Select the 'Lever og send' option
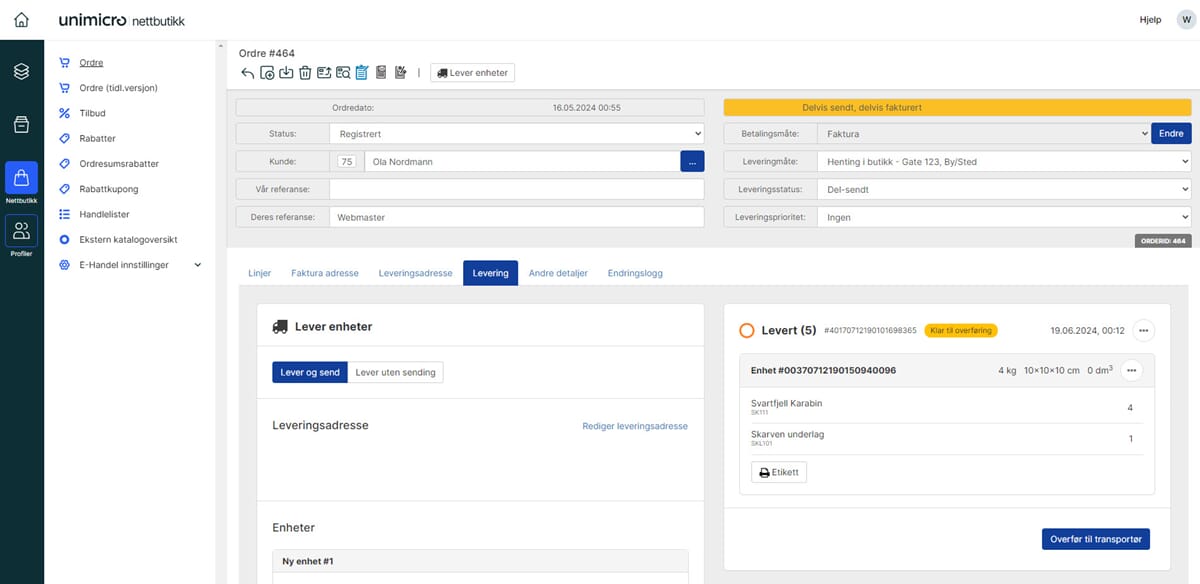Screen dimensions: 1200x584 coord(310,372)
